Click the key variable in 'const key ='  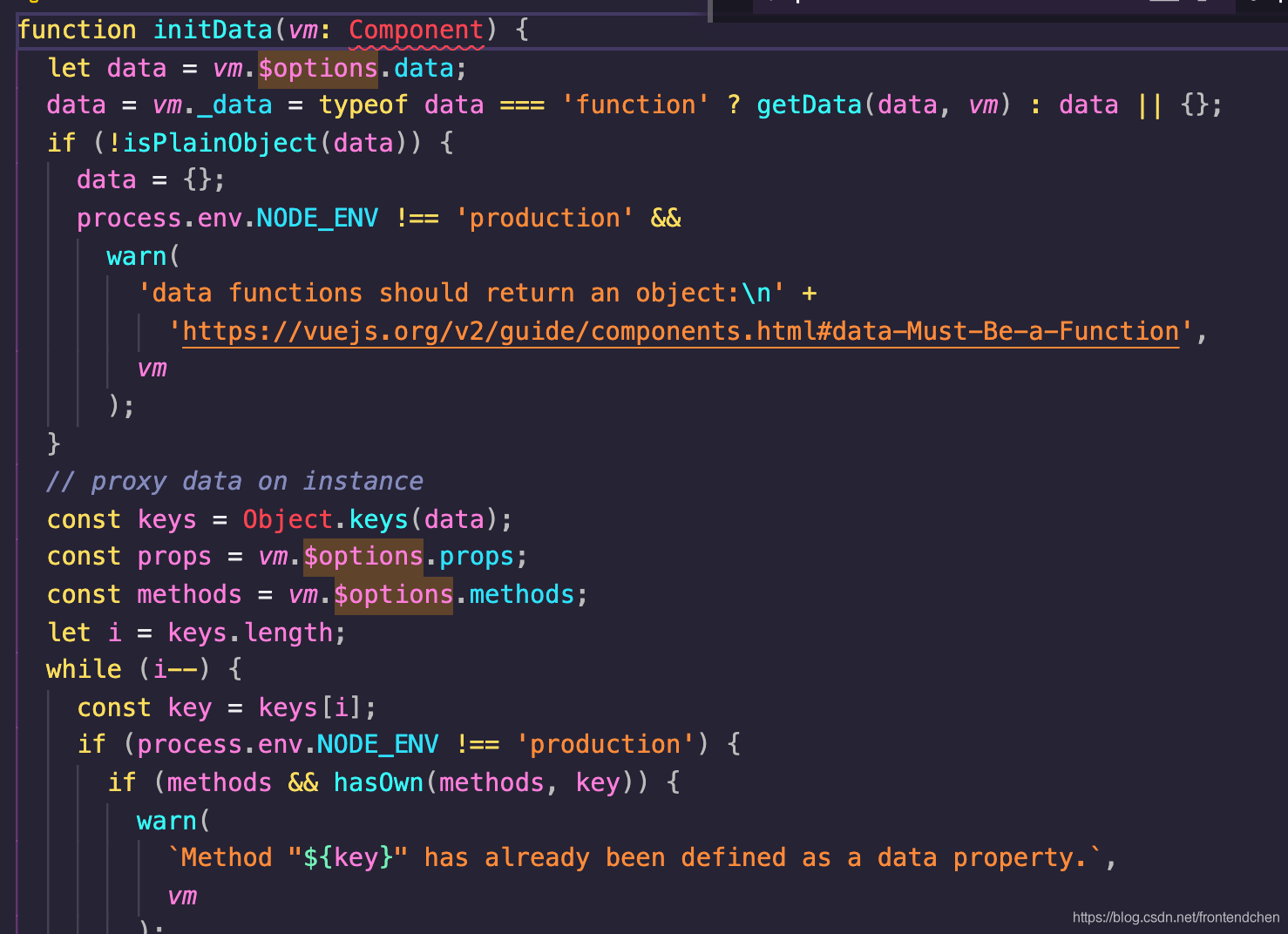coord(190,707)
